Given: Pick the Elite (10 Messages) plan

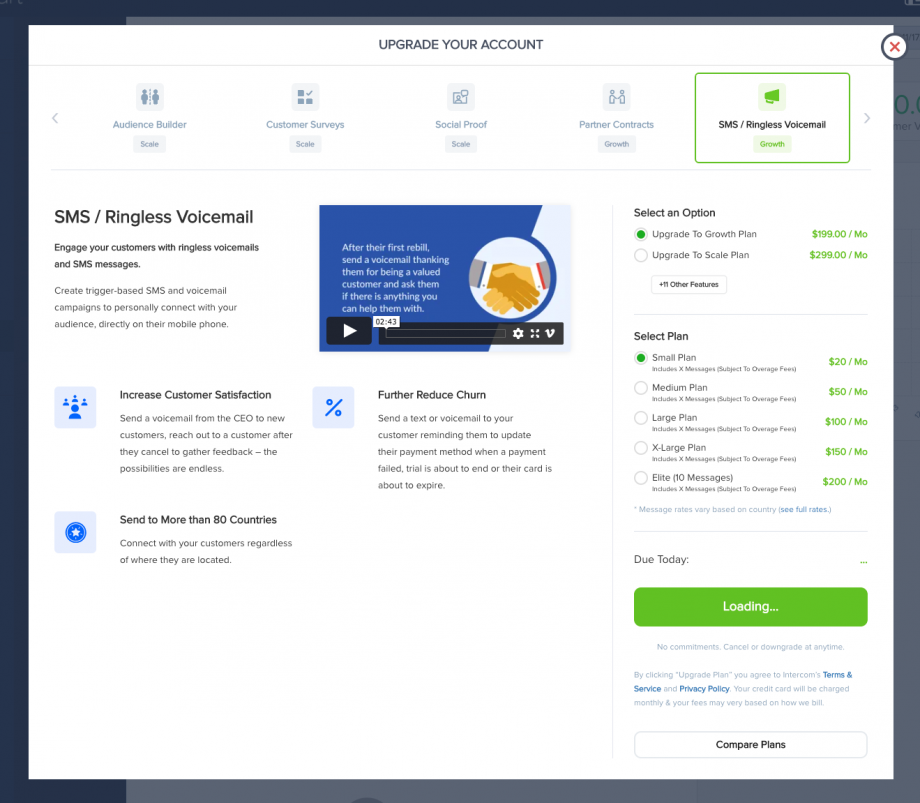Looking at the screenshot, I should [641, 478].
